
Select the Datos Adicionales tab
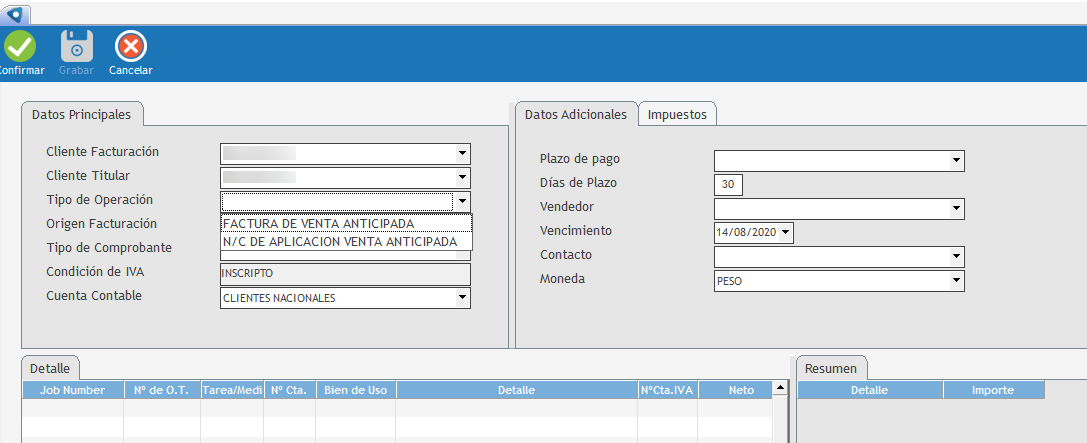pos(576,115)
